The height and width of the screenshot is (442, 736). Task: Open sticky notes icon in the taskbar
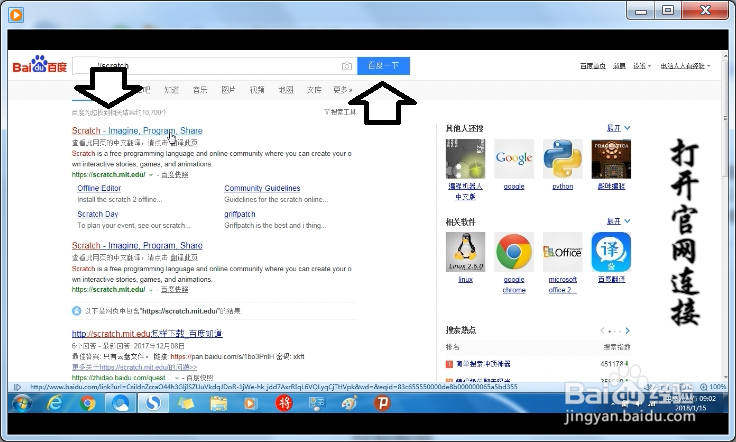point(185,403)
